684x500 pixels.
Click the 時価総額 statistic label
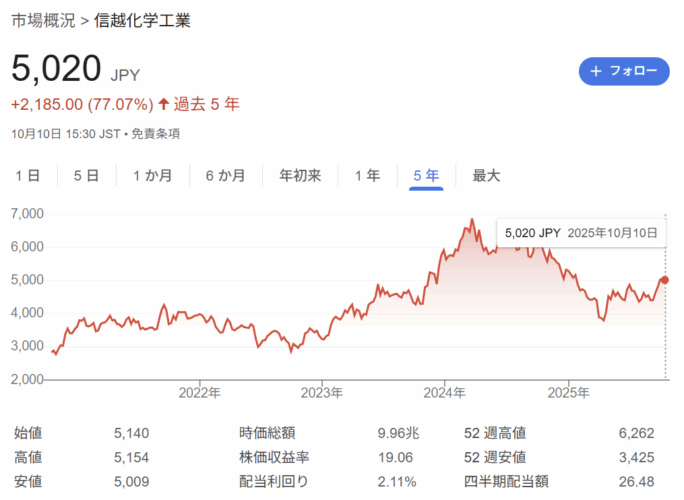(x=267, y=434)
